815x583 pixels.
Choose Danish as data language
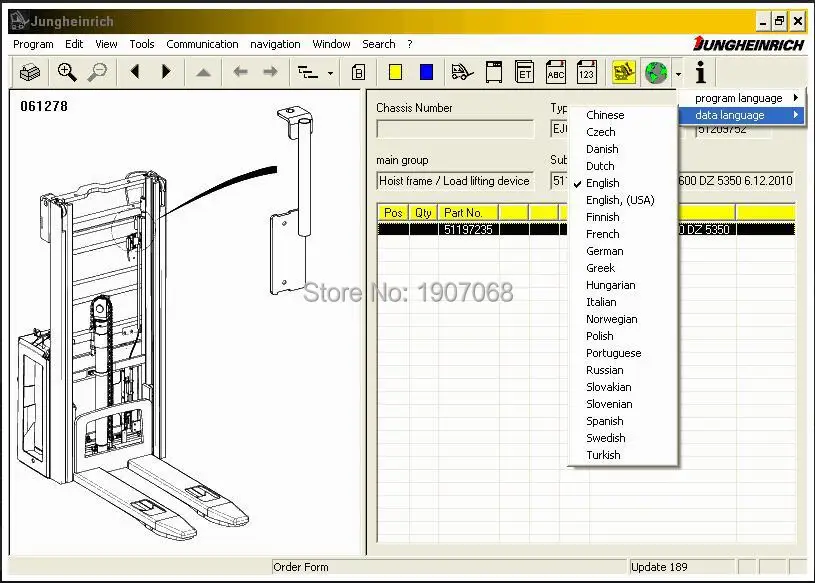pyautogui.click(x=624, y=149)
